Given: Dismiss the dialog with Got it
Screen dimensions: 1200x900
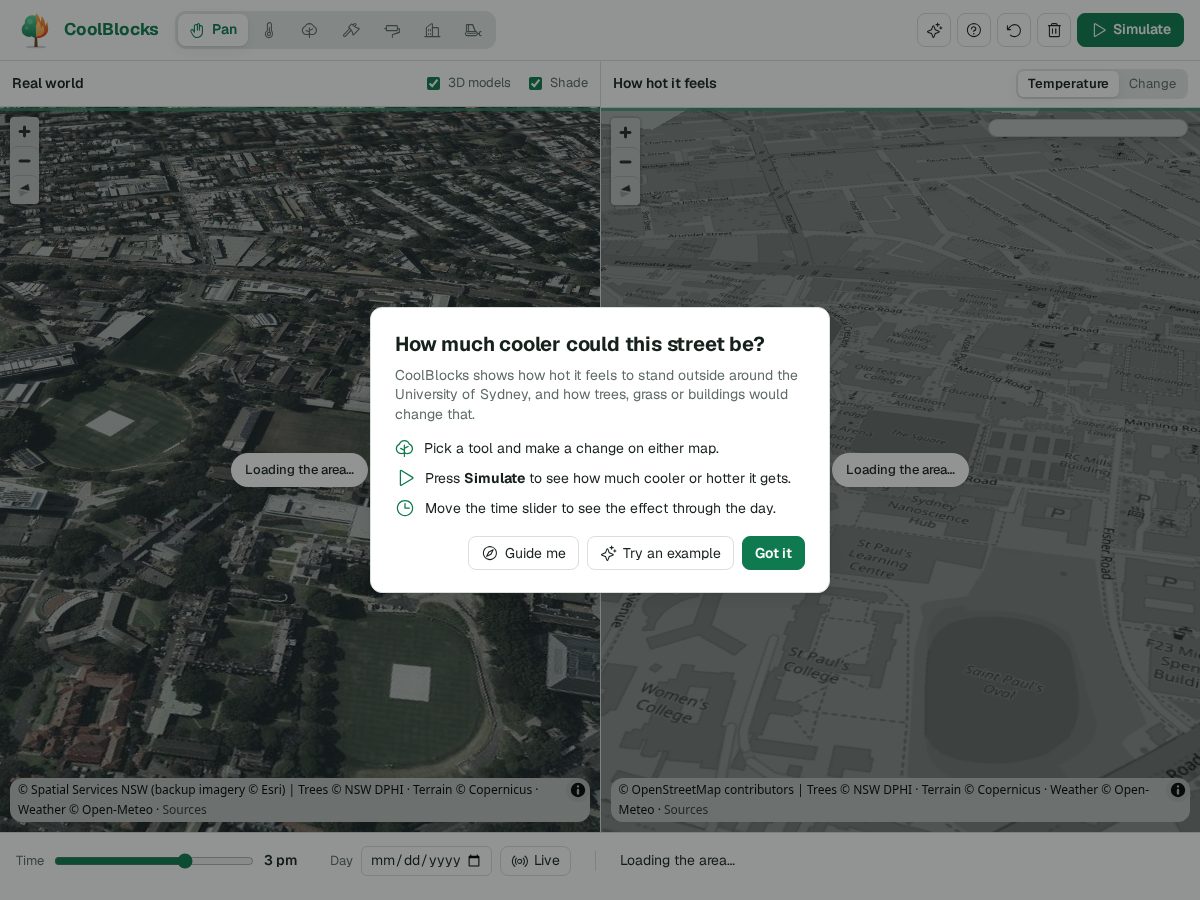Looking at the screenshot, I should click(773, 553).
